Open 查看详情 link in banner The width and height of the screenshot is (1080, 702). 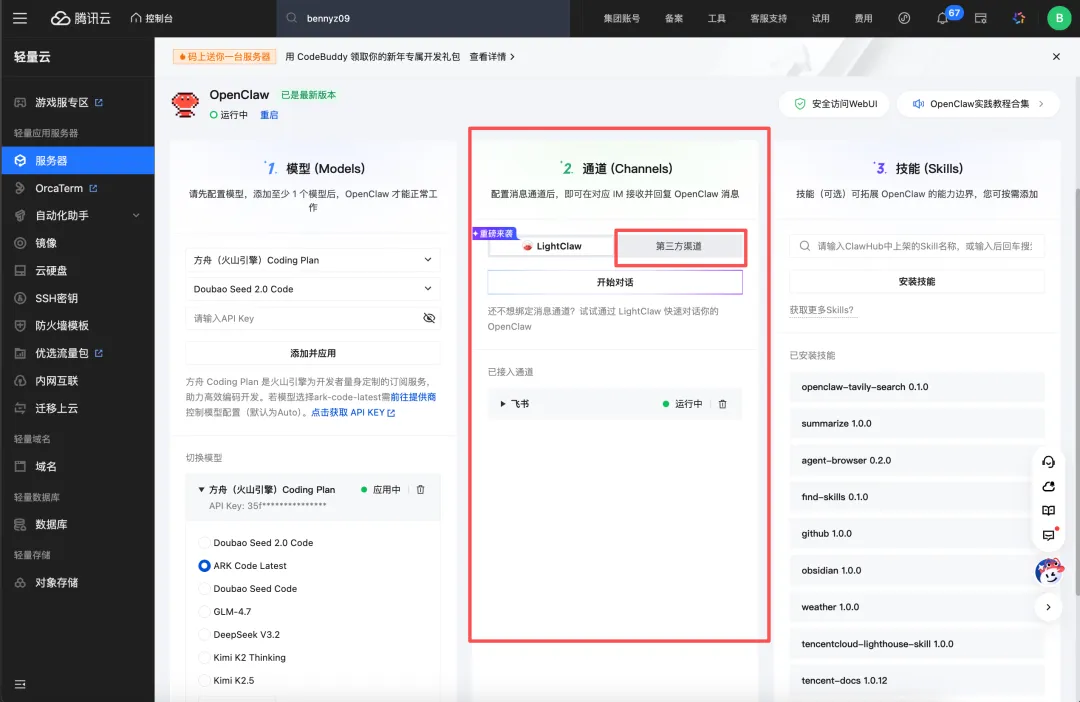coord(492,56)
